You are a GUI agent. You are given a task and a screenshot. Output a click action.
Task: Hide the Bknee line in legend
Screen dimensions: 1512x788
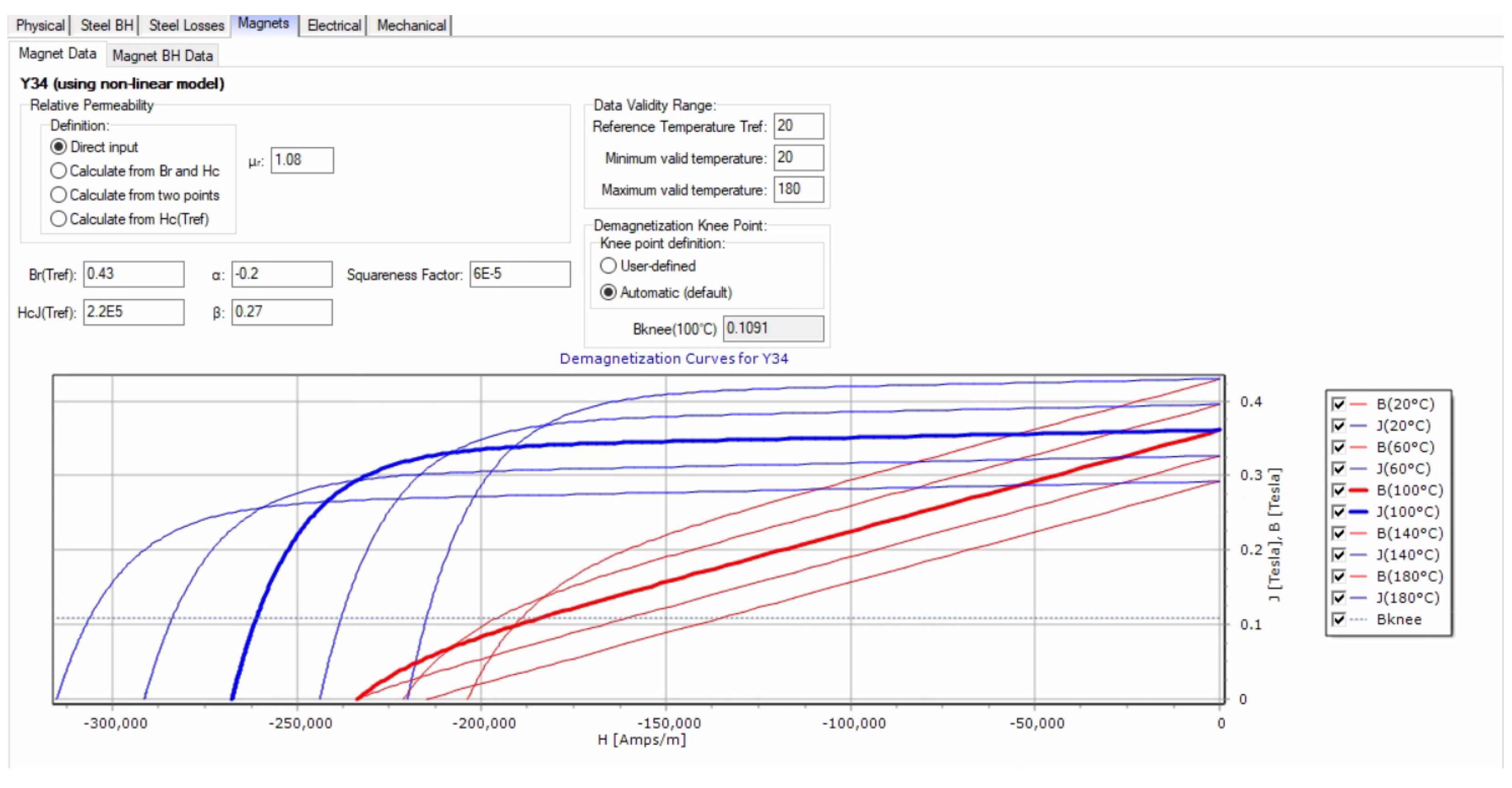[1339, 620]
